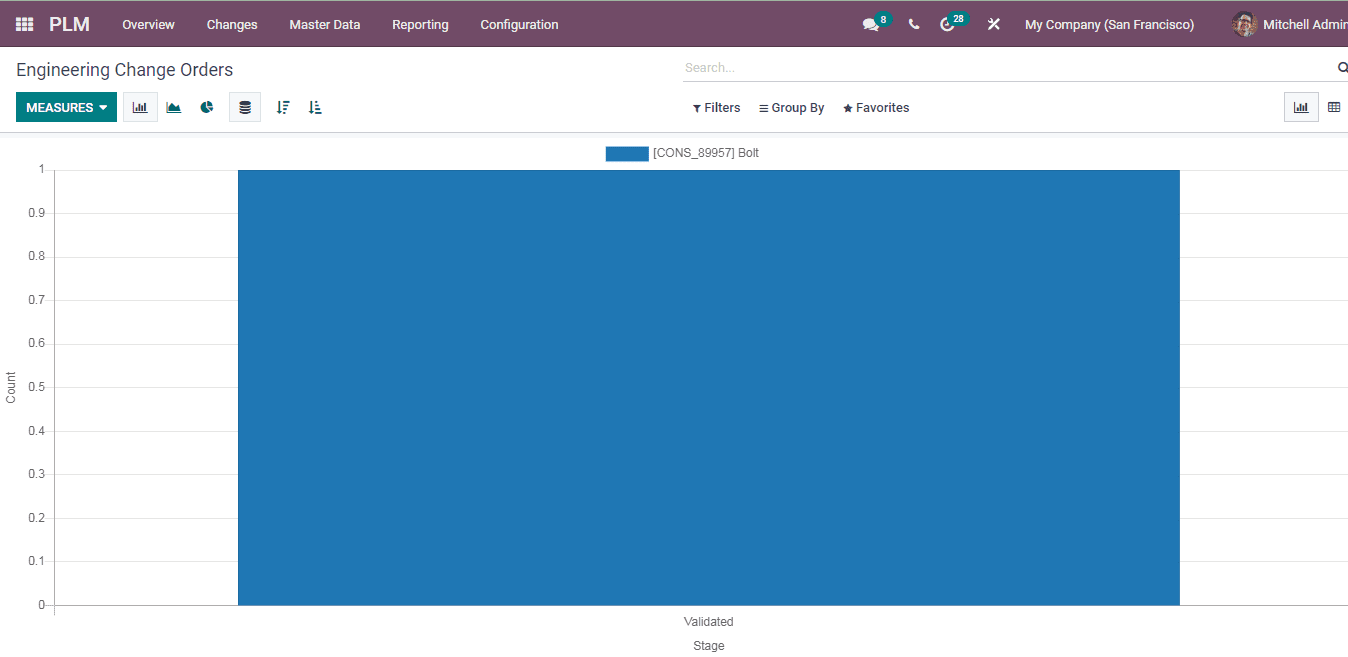Switch the chart to line chart mode
The width and height of the screenshot is (1348, 657).
(173, 107)
